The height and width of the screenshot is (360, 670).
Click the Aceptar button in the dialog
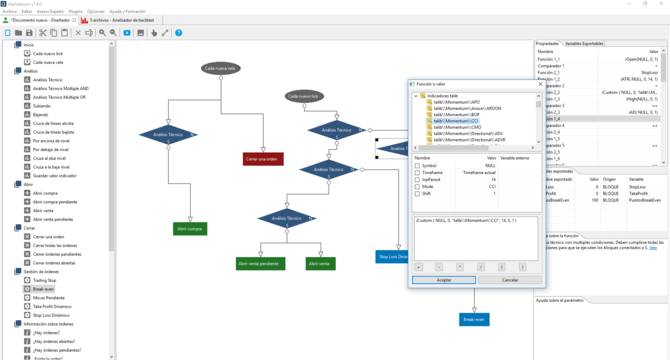coord(444,280)
